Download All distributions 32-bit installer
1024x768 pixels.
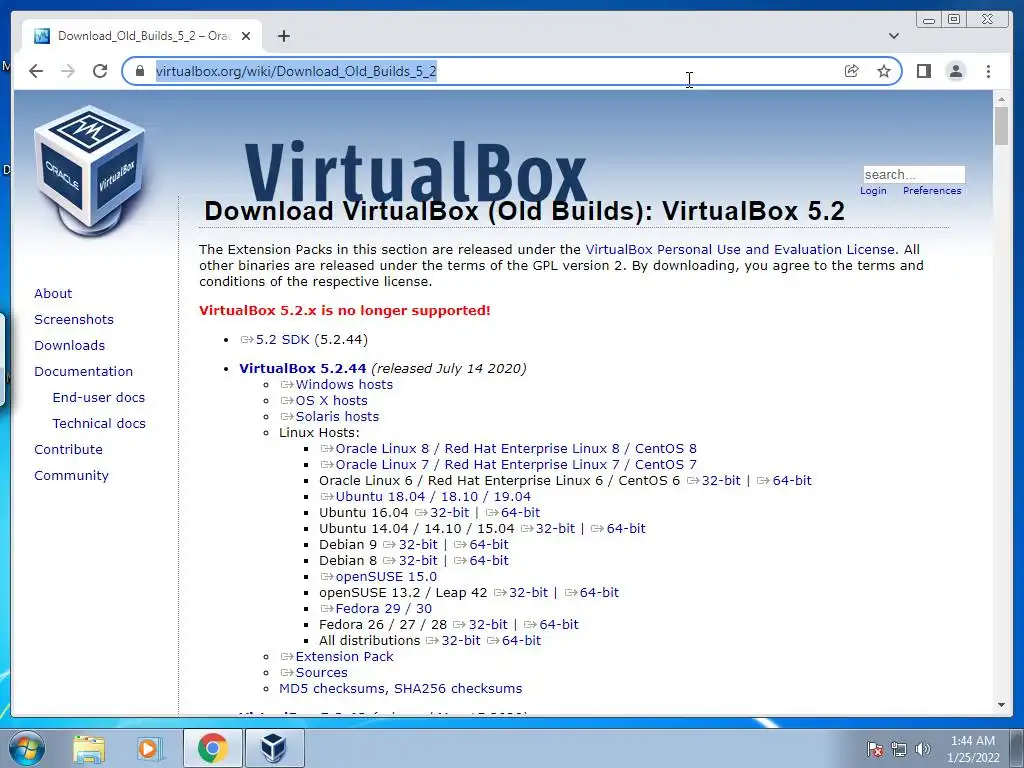pos(453,641)
